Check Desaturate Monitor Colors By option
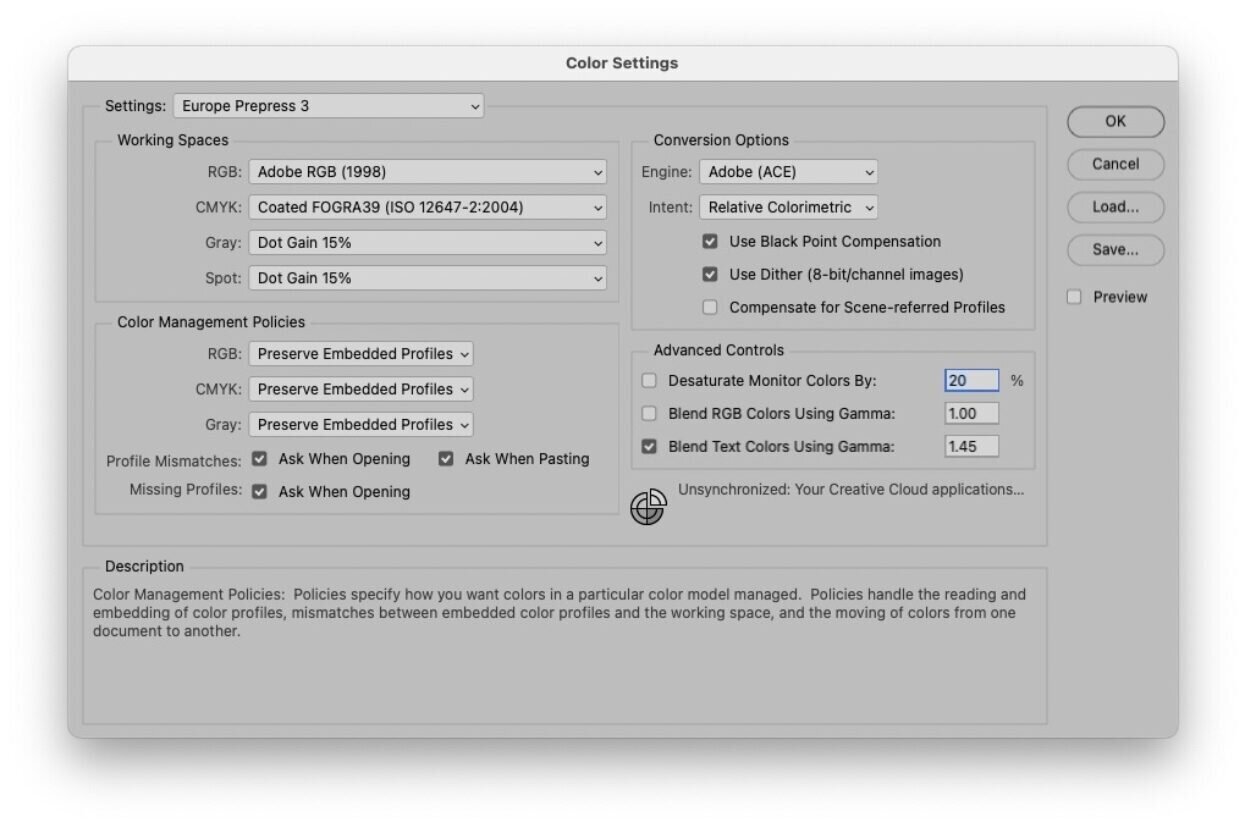1245x828 pixels. (x=649, y=381)
